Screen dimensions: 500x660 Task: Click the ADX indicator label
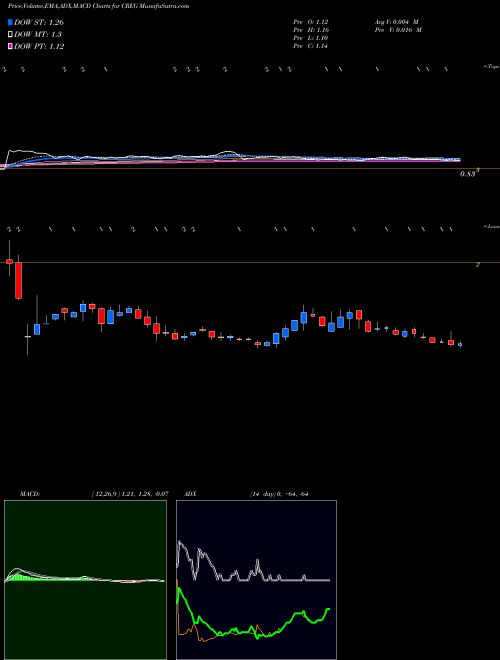pyautogui.click(x=191, y=493)
